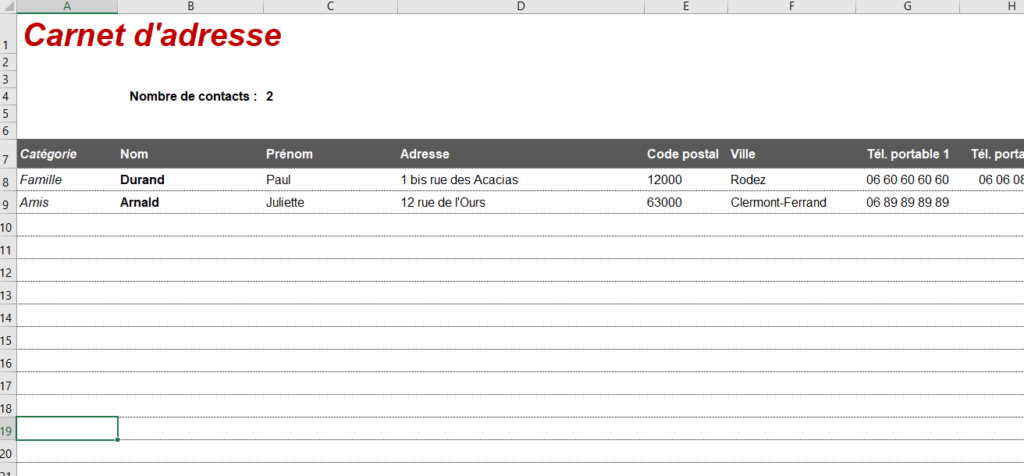Select column F header
The image size is (1024, 476).
tap(792, 7)
